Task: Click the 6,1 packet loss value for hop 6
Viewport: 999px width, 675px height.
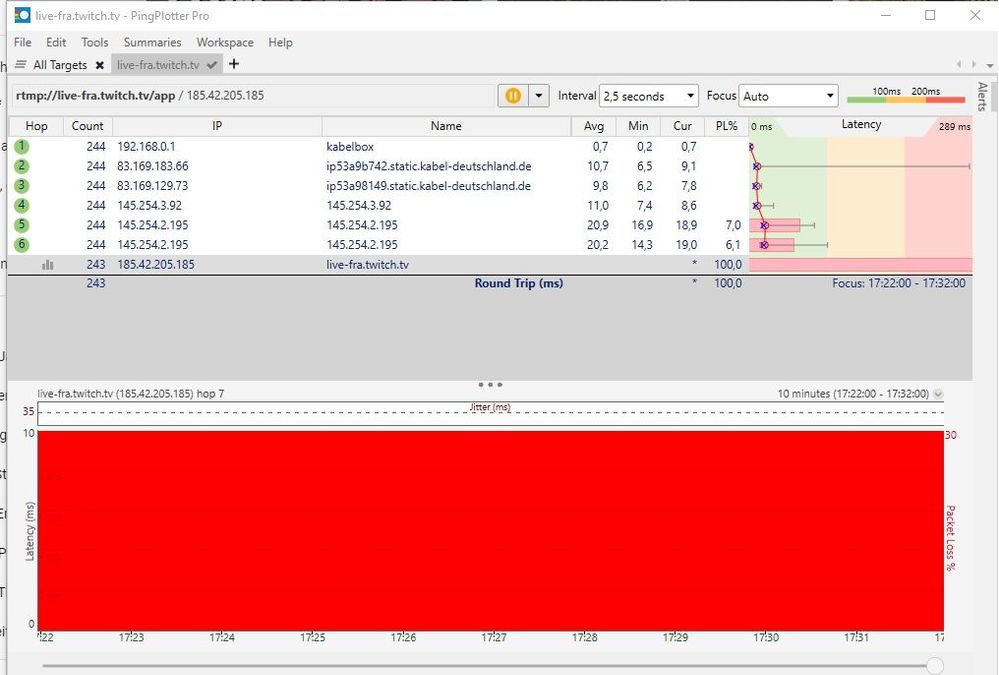Action: coord(733,245)
